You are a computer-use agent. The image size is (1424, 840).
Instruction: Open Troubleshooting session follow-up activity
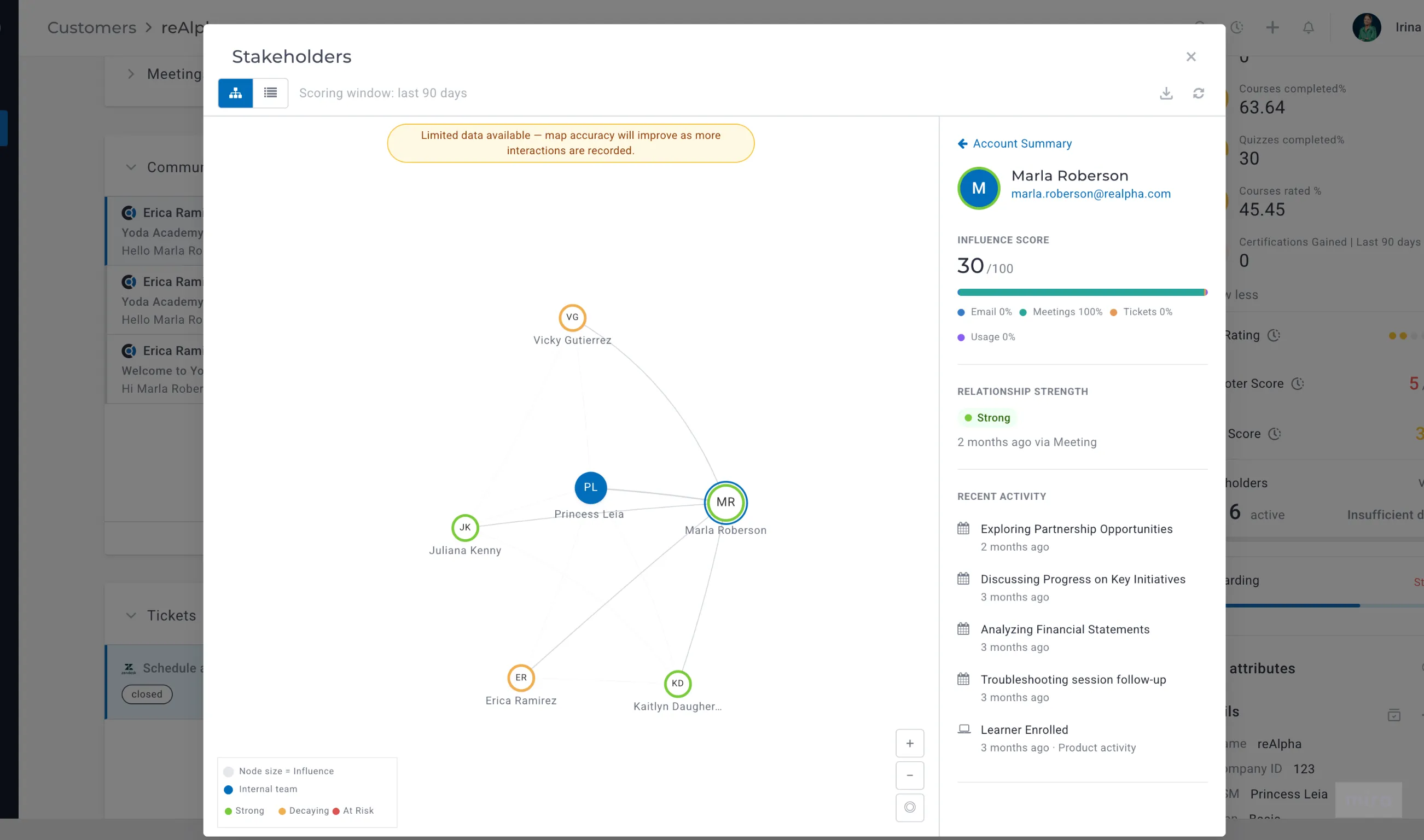coord(1073,679)
